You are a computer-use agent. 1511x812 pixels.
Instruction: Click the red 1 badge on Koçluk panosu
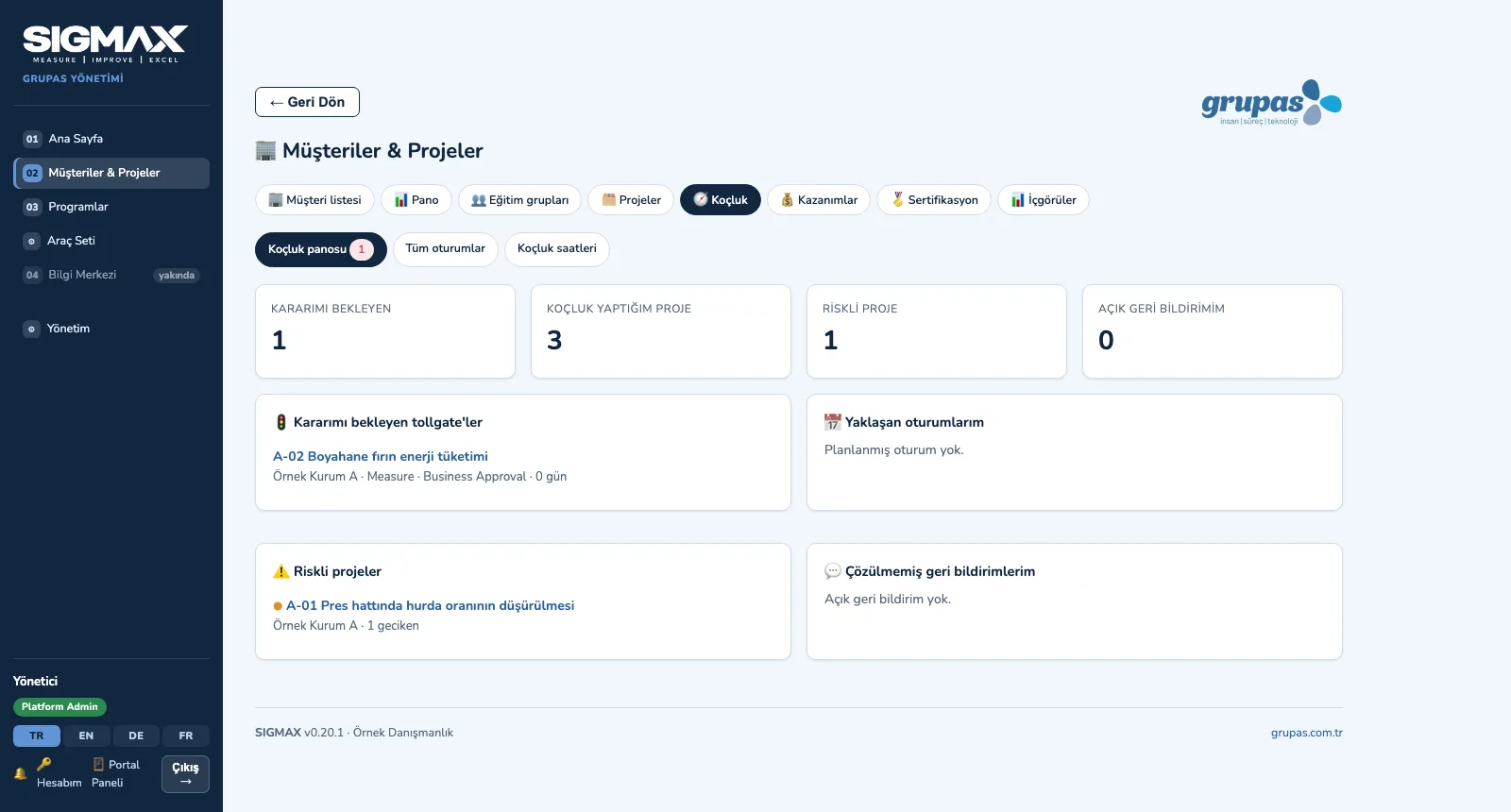(362, 249)
